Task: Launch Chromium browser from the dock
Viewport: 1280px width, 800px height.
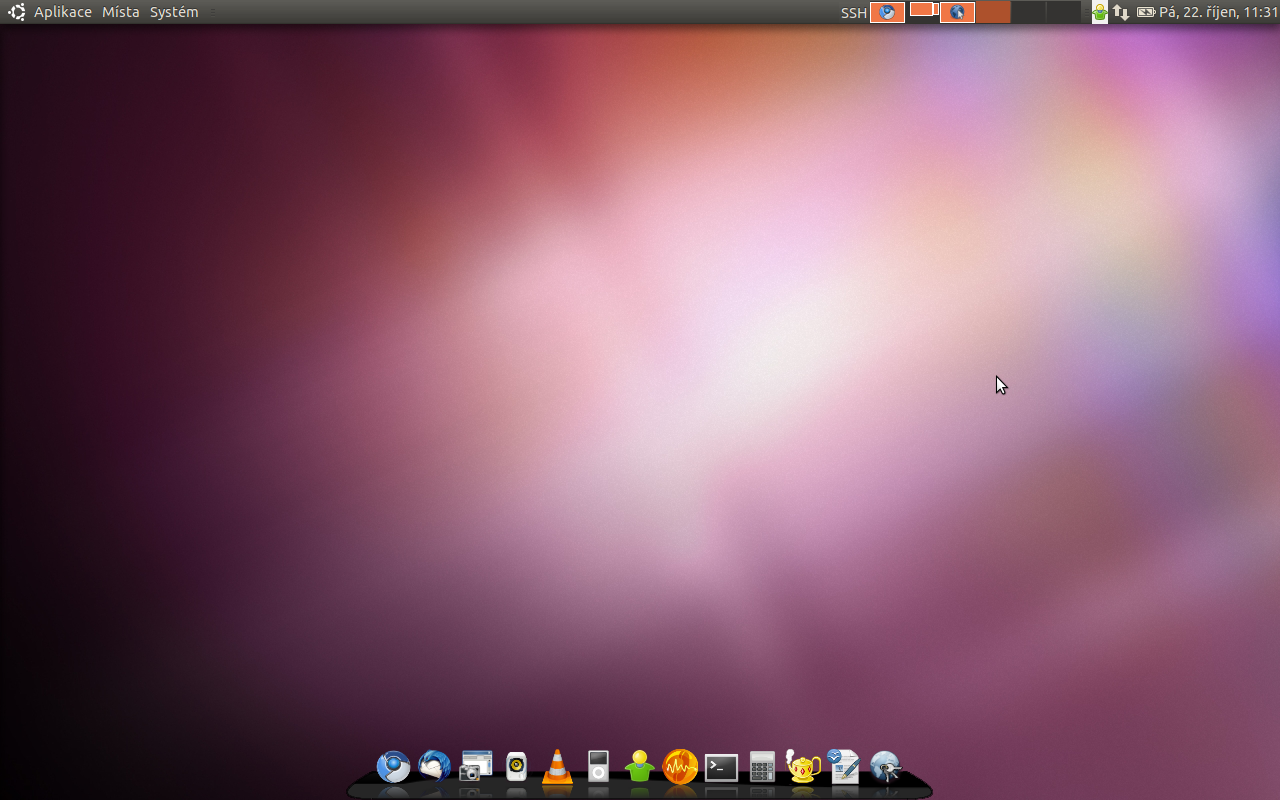Action: pyautogui.click(x=393, y=767)
